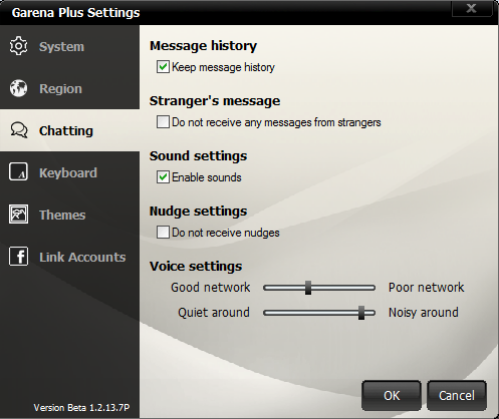This screenshot has height=419, width=499.
Task: Check Do not receive nudges
Action: 163,232
